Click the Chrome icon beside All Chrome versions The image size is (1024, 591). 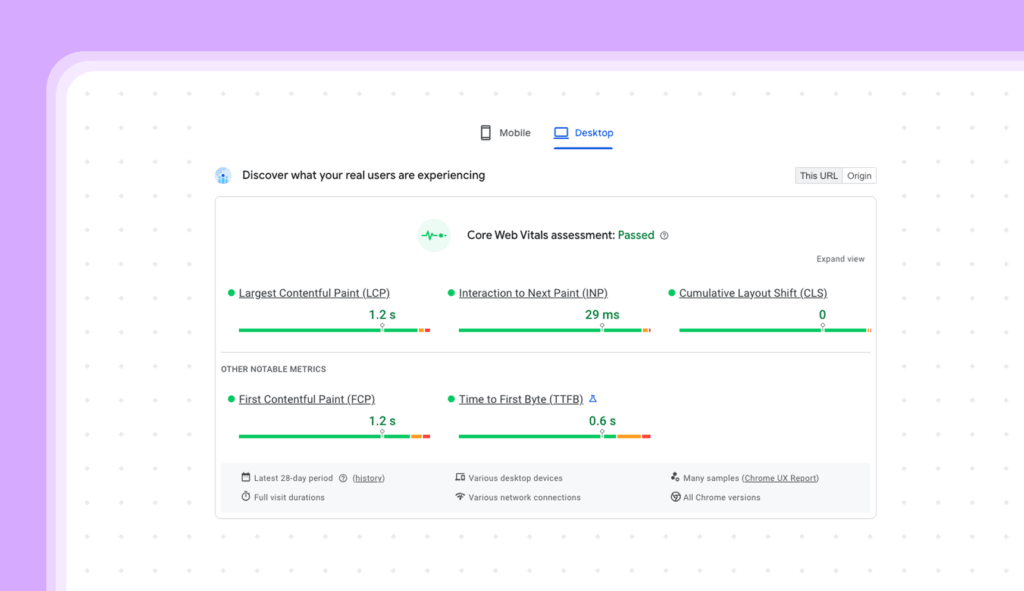[x=675, y=497]
